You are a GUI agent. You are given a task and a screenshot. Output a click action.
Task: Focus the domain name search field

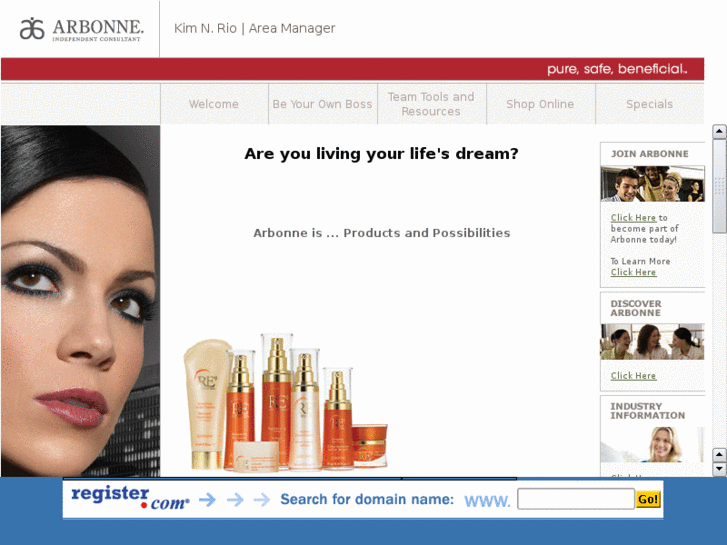pyautogui.click(x=576, y=499)
